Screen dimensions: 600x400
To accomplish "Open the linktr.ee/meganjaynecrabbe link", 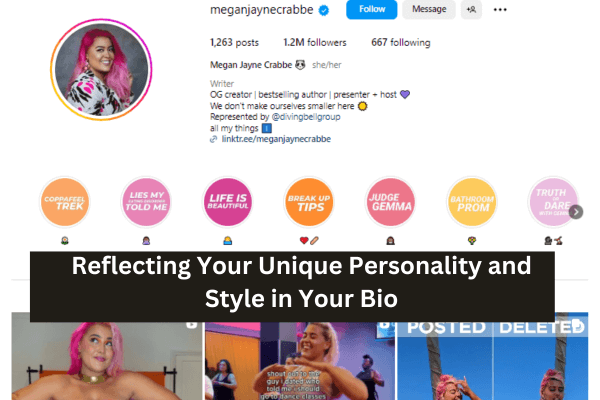I will click(x=276, y=139).
